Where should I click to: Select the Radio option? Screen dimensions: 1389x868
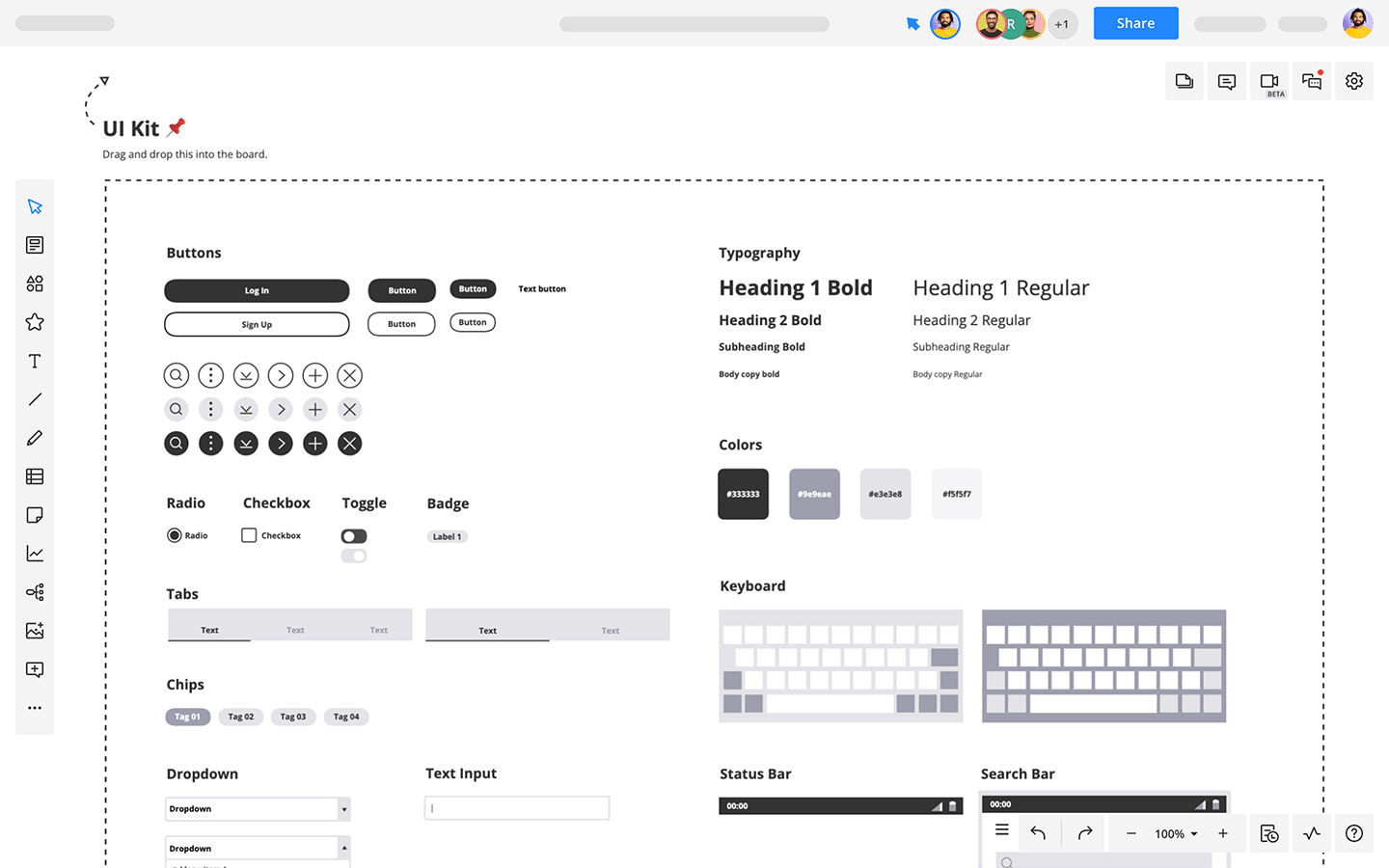point(175,535)
